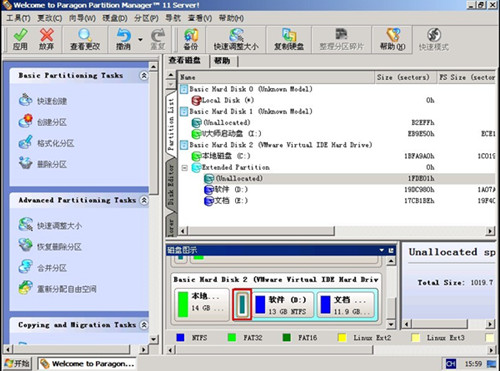This screenshot has width=500, height=371.
Task: Click the Name column header
Action: pyautogui.click(x=276, y=77)
